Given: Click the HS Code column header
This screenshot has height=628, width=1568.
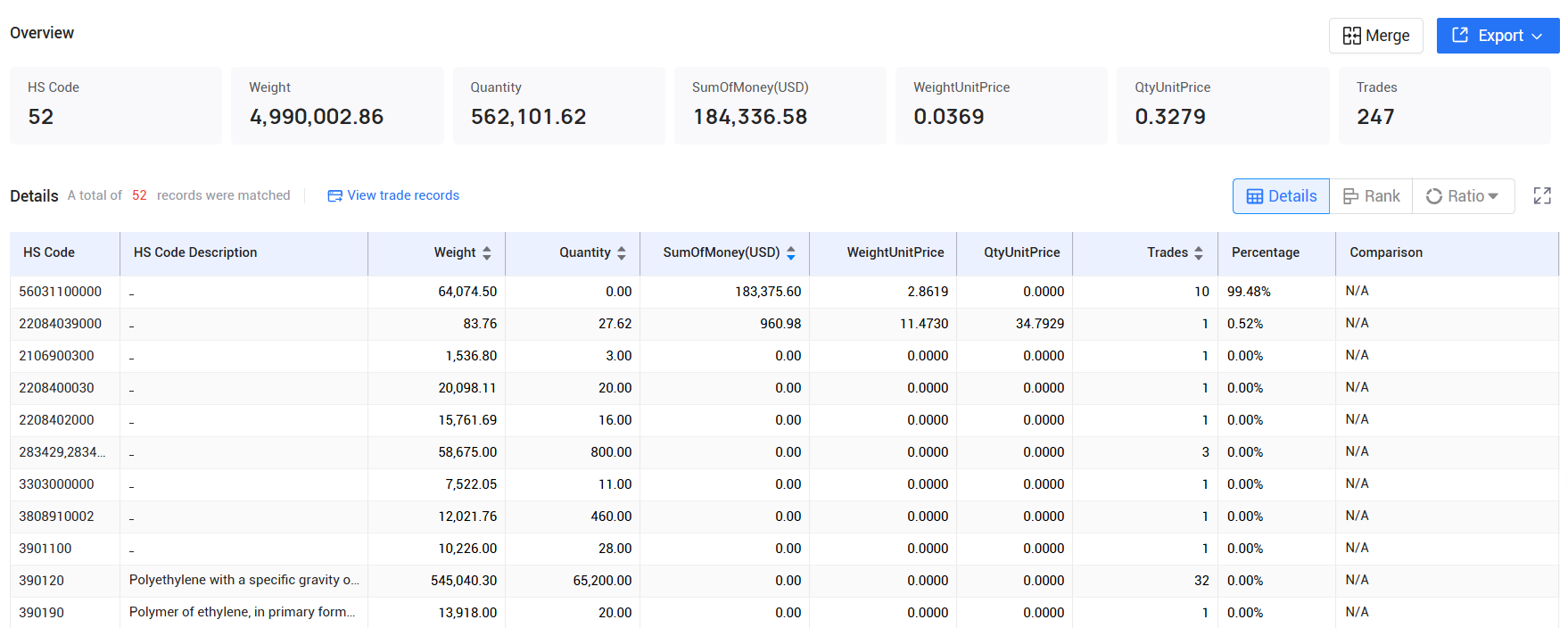Looking at the screenshot, I should pyautogui.click(x=65, y=253).
